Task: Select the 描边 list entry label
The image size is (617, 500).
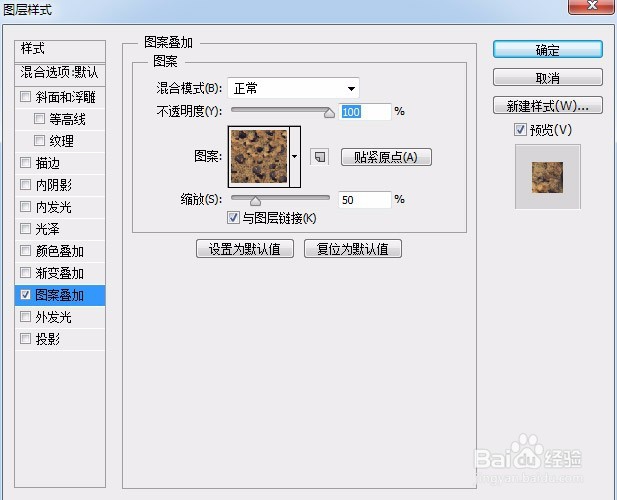Action: click(x=48, y=163)
